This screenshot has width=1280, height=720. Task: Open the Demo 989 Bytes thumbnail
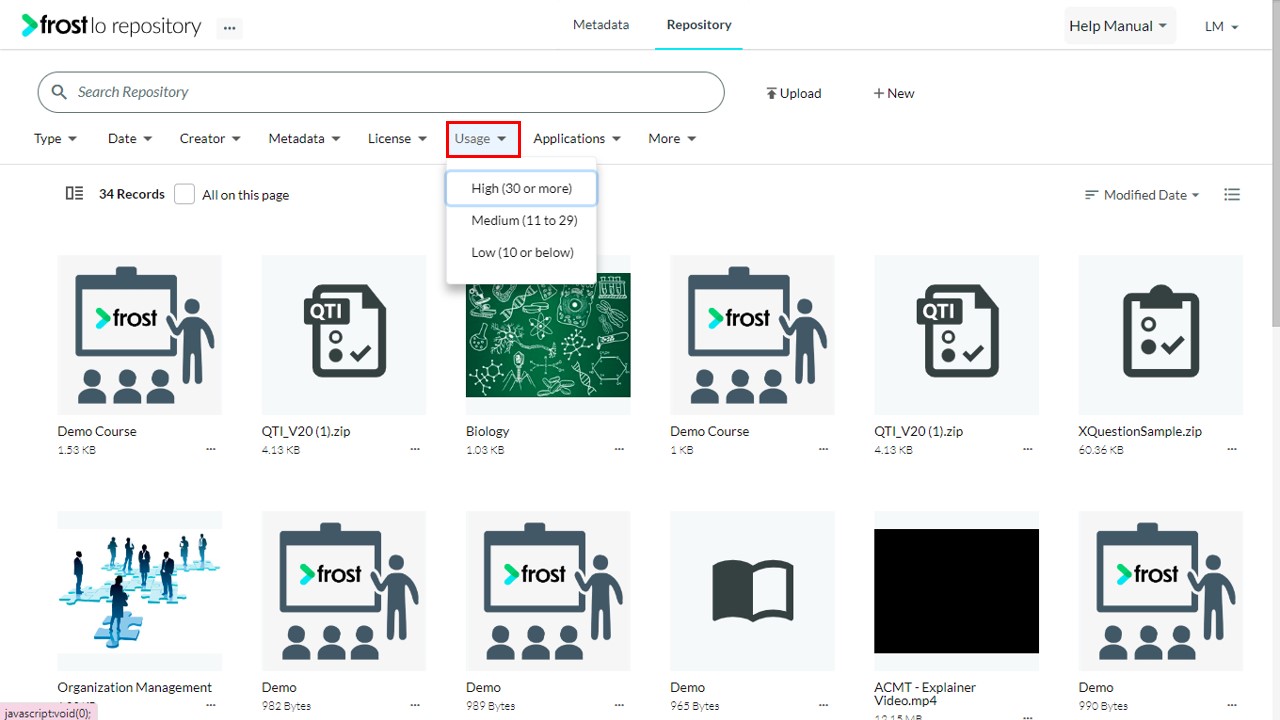[548, 591]
